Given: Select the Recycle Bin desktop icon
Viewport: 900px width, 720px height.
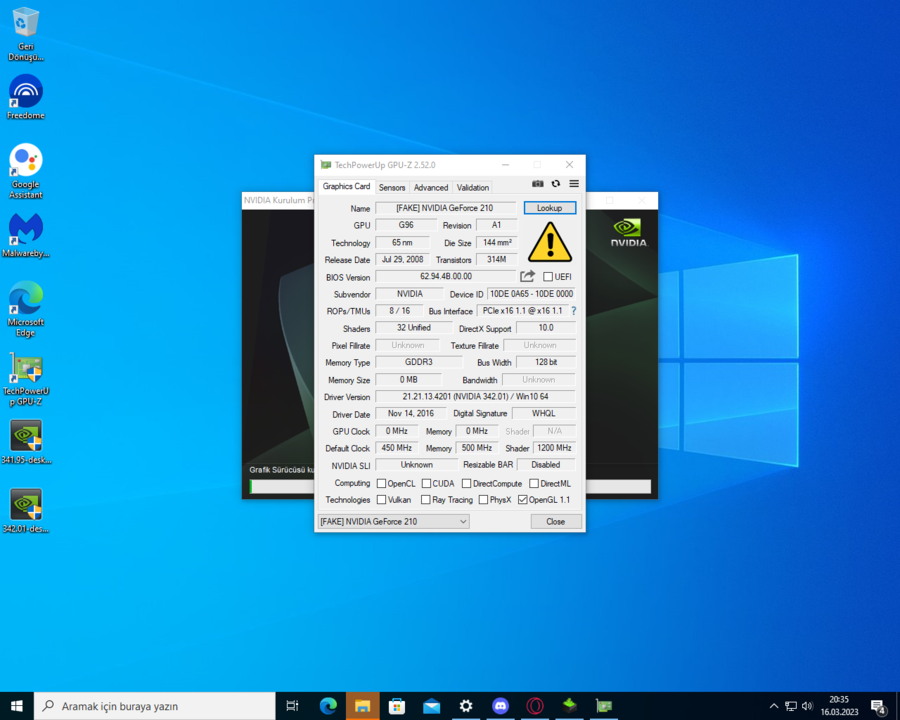Looking at the screenshot, I should click(26, 33).
